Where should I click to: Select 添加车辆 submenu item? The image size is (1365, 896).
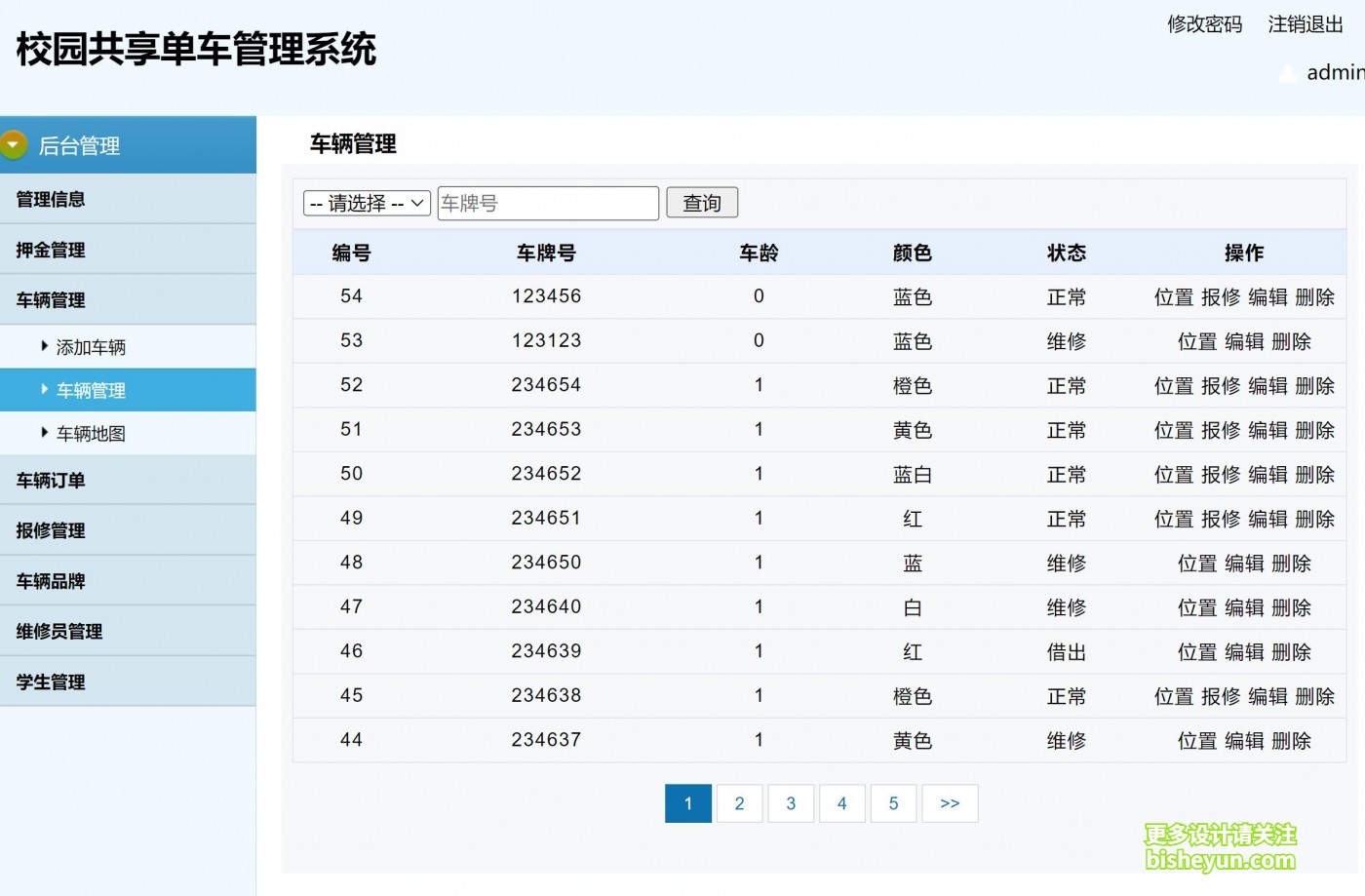(91, 347)
